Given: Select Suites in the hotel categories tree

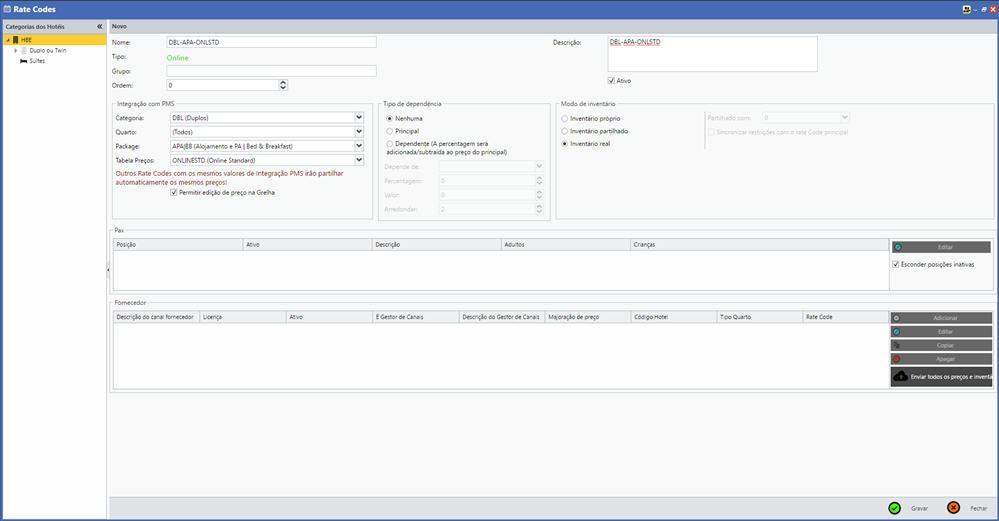Looking at the screenshot, I should click(37, 60).
